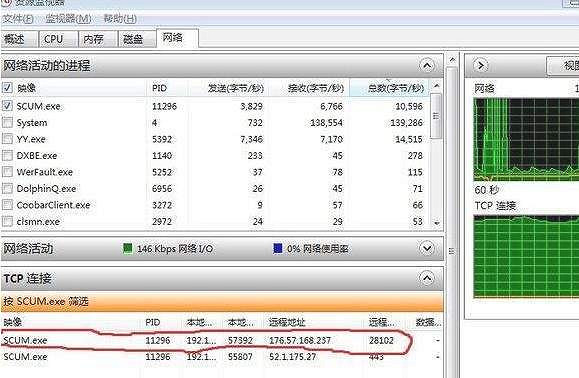Click process list scrollbar down arrow
This screenshot has height=378, width=579.
coord(436,223)
